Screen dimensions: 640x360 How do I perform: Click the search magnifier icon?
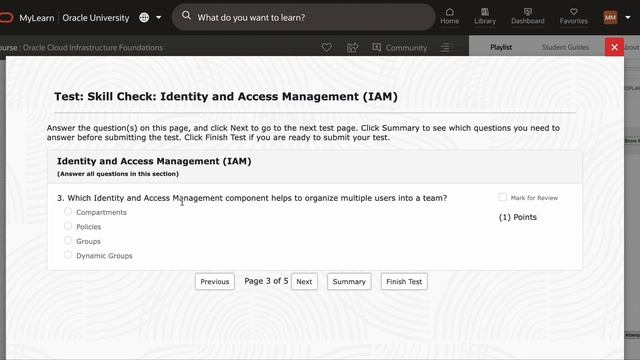(187, 16)
